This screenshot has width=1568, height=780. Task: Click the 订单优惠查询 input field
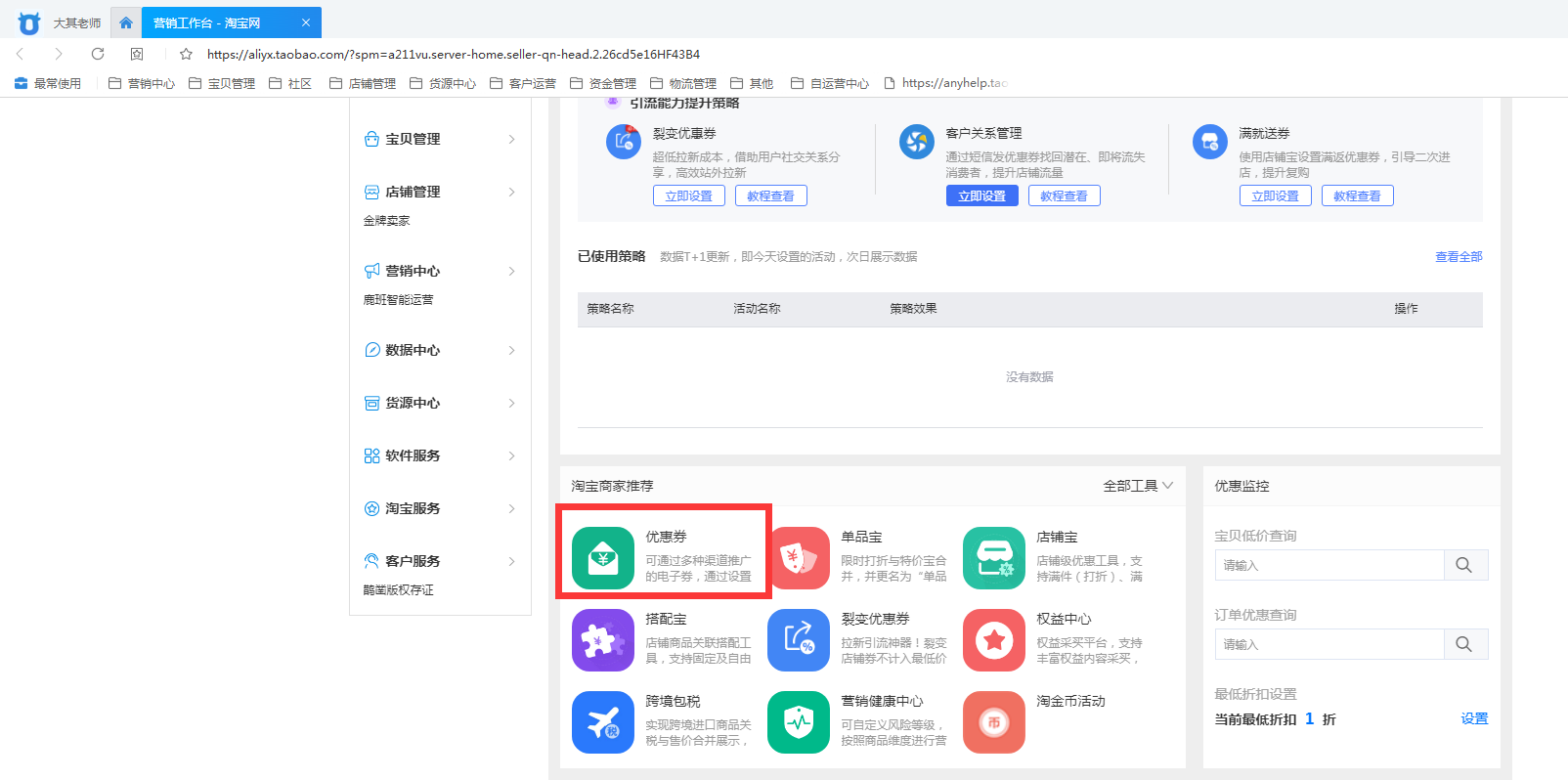click(x=1328, y=644)
